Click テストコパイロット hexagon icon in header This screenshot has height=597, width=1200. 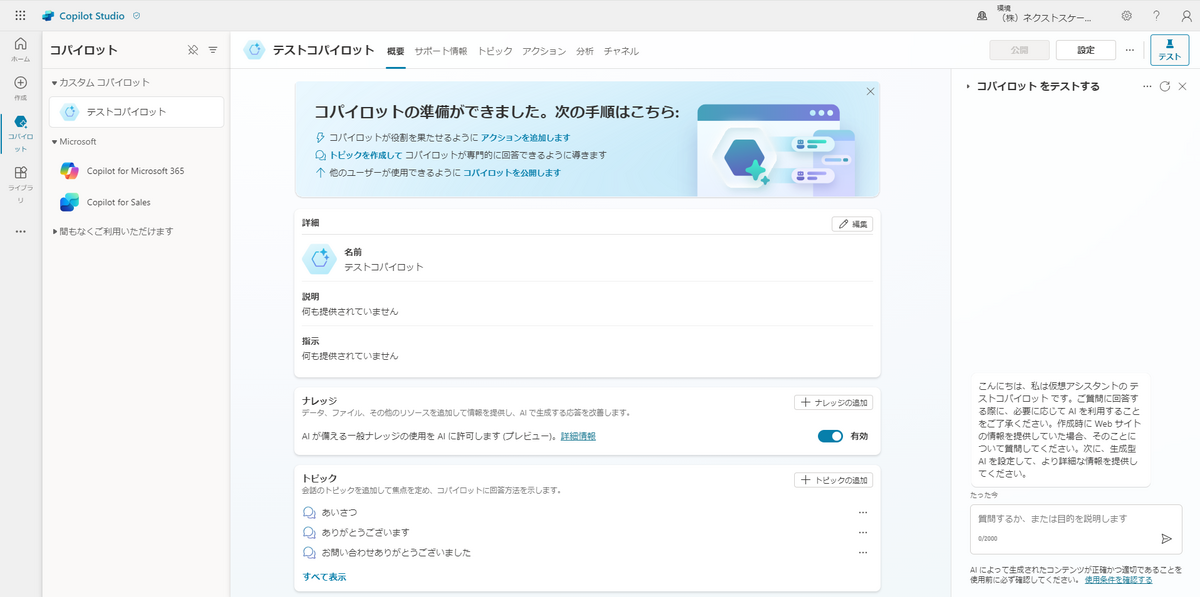(255, 50)
